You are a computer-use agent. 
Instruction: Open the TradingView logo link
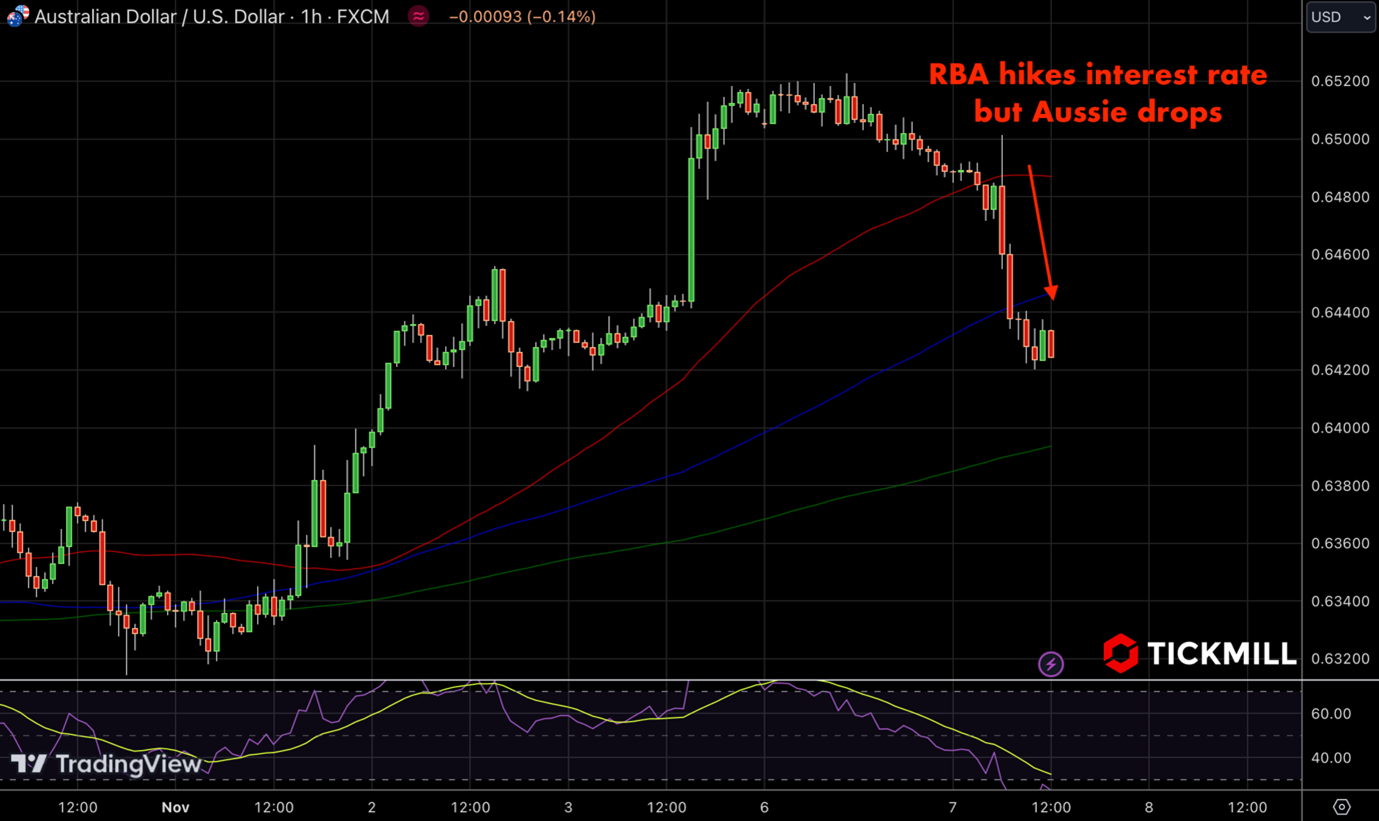[x=105, y=764]
